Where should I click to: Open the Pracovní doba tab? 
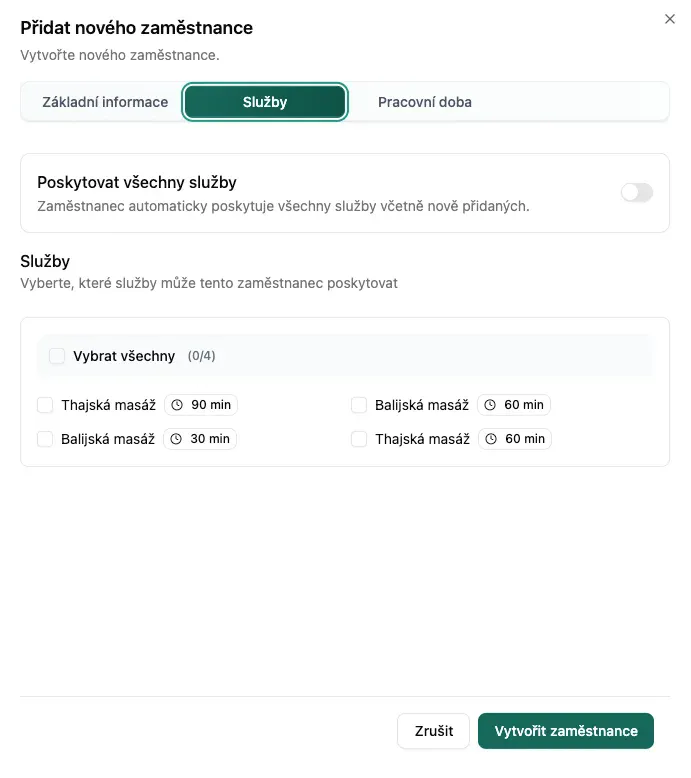pyautogui.click(x=425, y=102)
